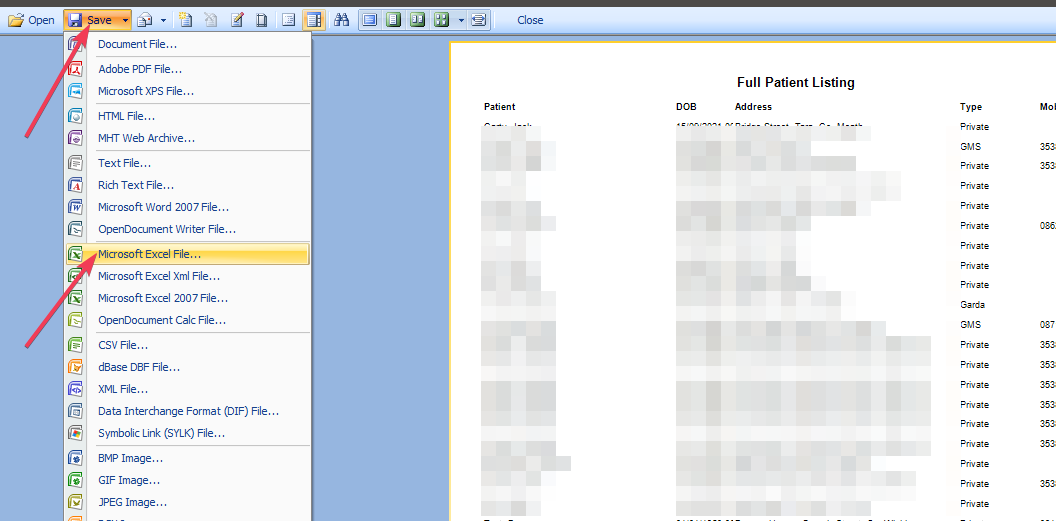Click Close in the toolbar
1056x521 pixels.
tap(530, 20)
